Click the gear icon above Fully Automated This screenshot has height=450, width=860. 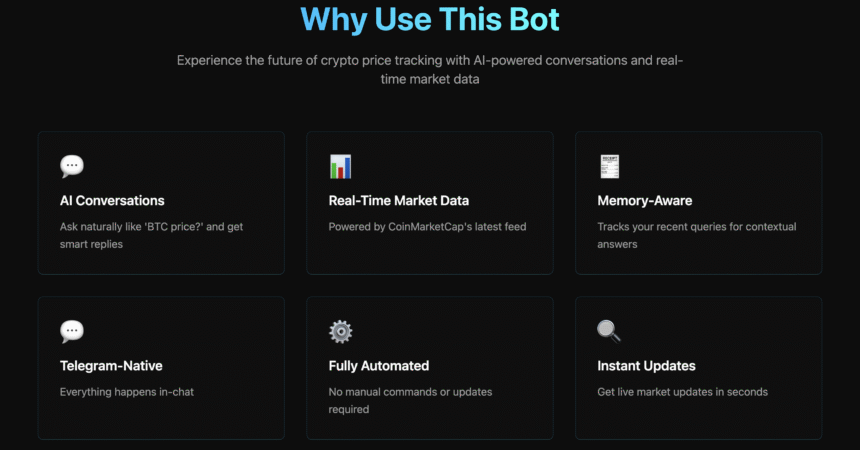[x=341, y=331]
